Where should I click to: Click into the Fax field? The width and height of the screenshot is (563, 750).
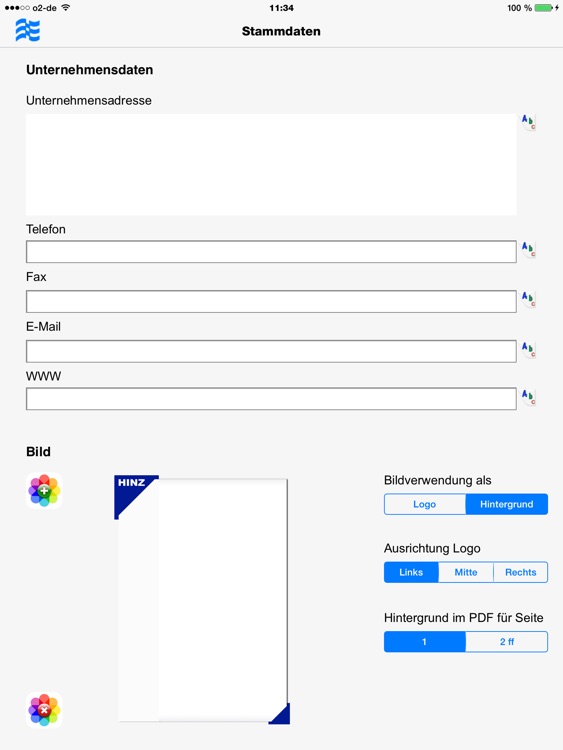271,301
